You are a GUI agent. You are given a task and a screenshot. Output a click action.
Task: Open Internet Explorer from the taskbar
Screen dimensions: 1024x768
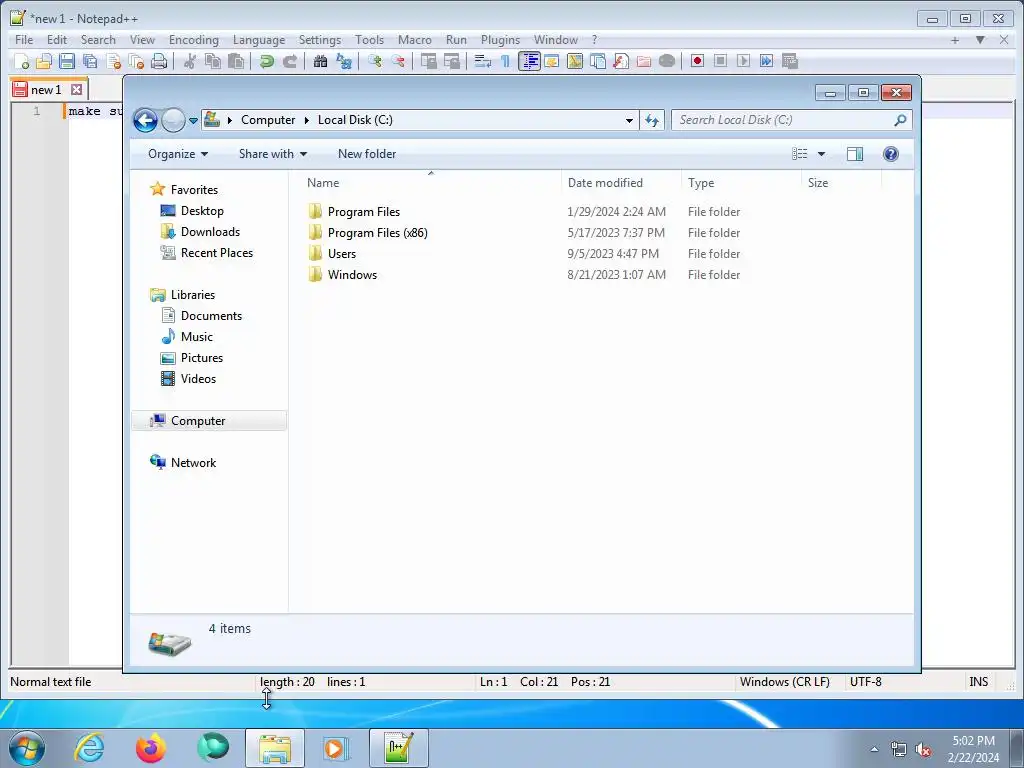point(89,748)
